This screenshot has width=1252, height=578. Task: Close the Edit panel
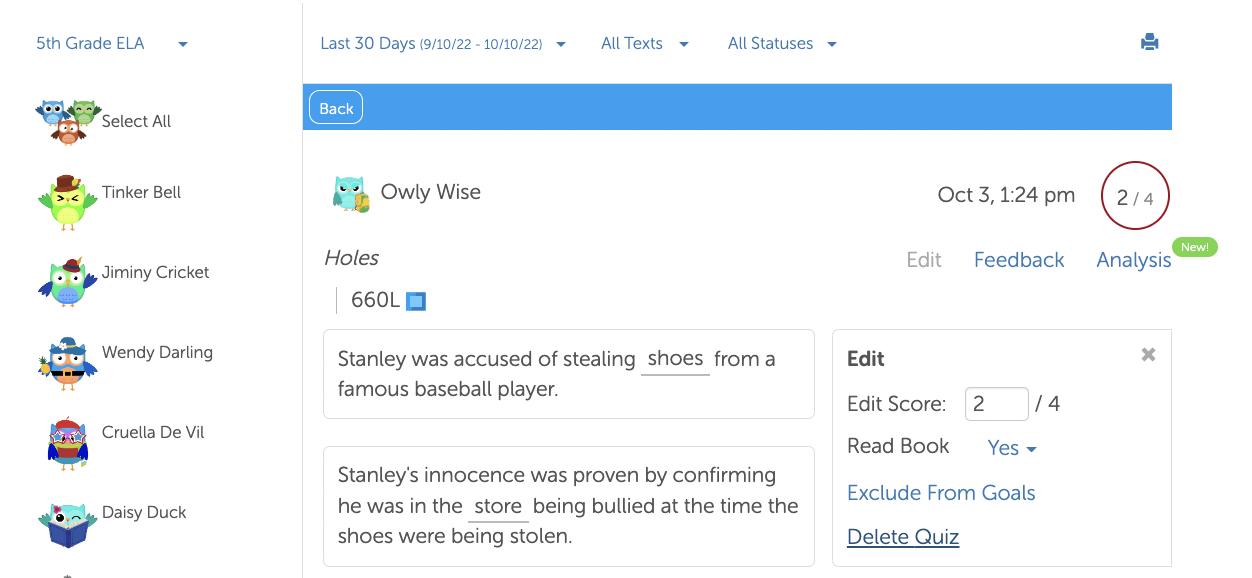pos(1148,355)
